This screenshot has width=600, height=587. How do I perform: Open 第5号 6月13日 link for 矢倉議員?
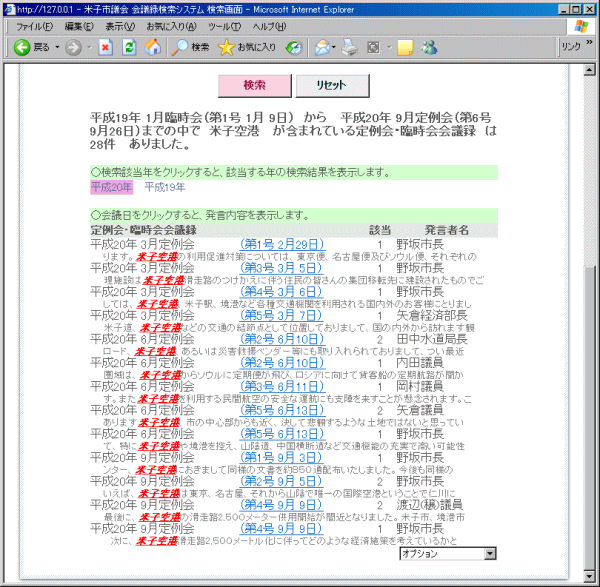(x=282, y=410)
